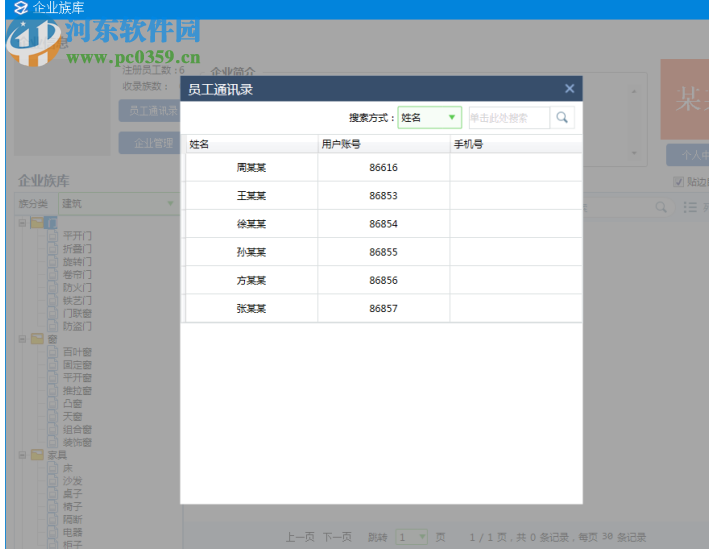This screenshot has height=549, width=709.
Task: Click account number 86856
Action: coord(383,280)
